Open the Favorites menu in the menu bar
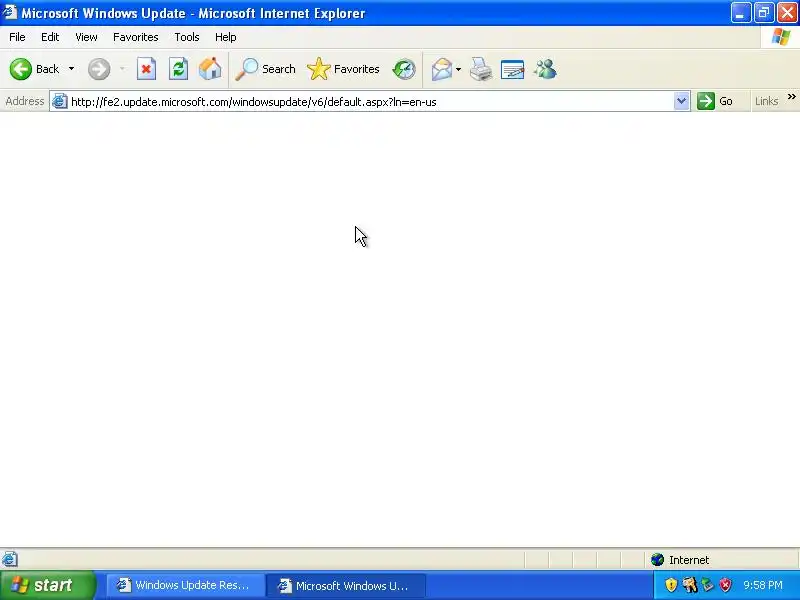Screen dimensions: 800x600 136,37
